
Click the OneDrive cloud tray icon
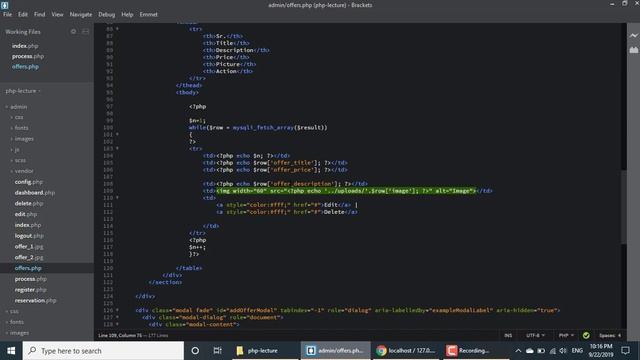pos(529,351)
